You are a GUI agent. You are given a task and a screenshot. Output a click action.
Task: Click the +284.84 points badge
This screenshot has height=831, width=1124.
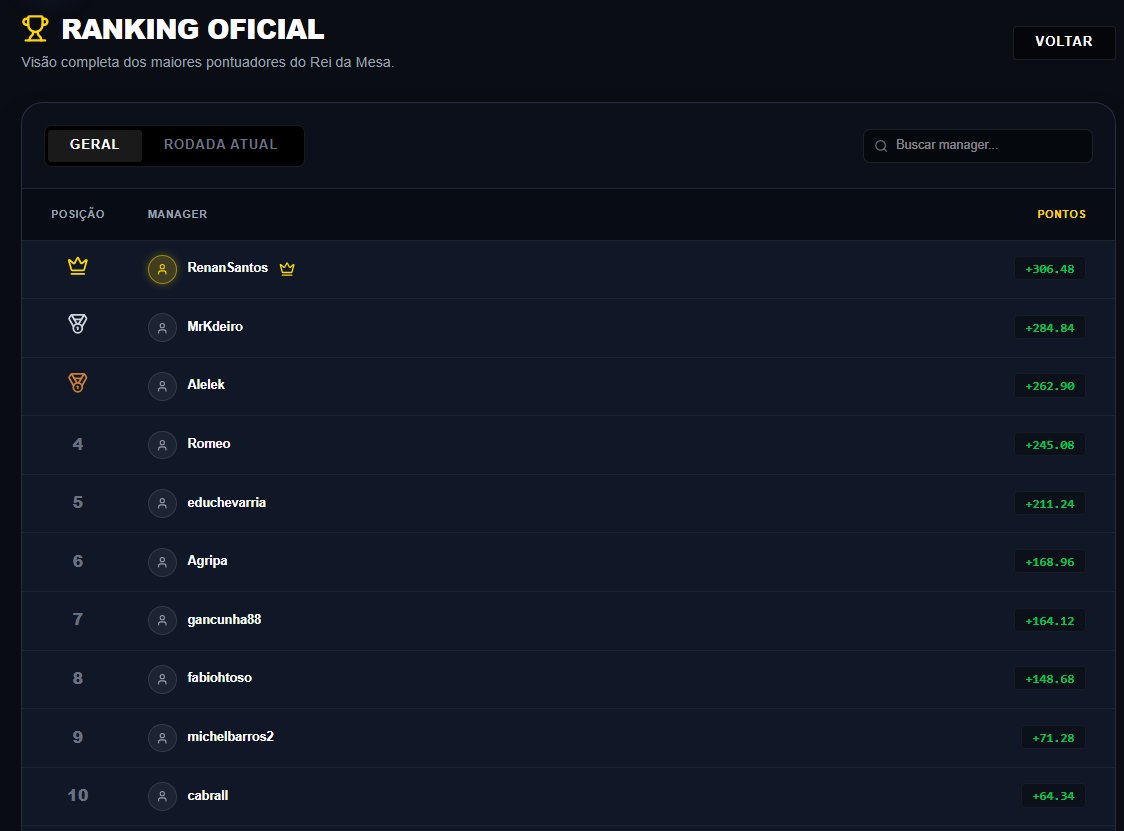1049,328
